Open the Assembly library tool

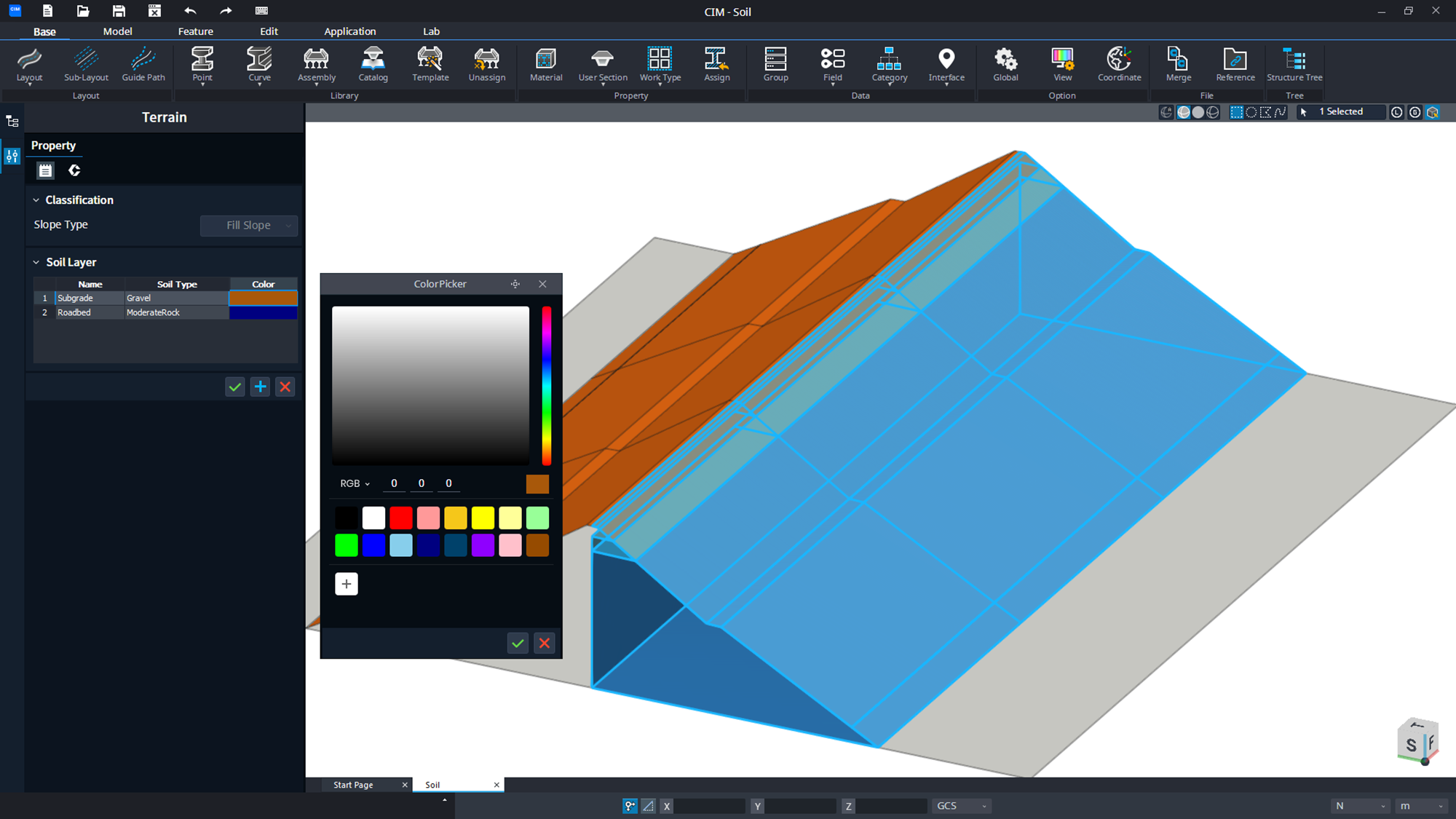(x=317, y=65)
